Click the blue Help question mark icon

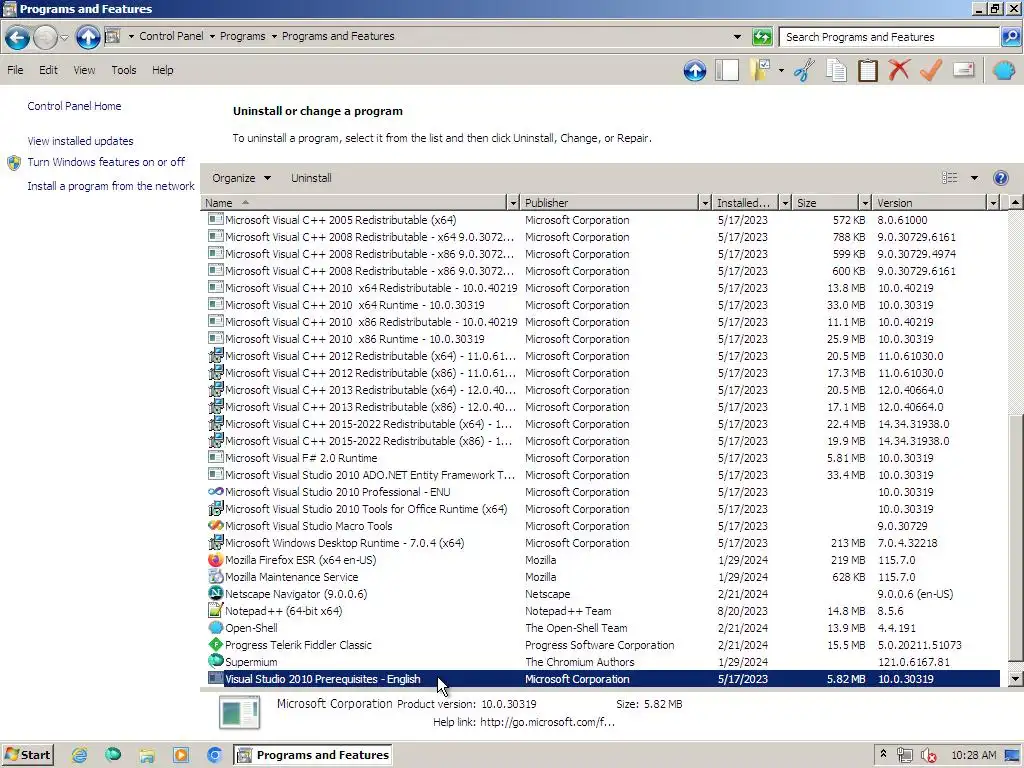[1000, 178]
